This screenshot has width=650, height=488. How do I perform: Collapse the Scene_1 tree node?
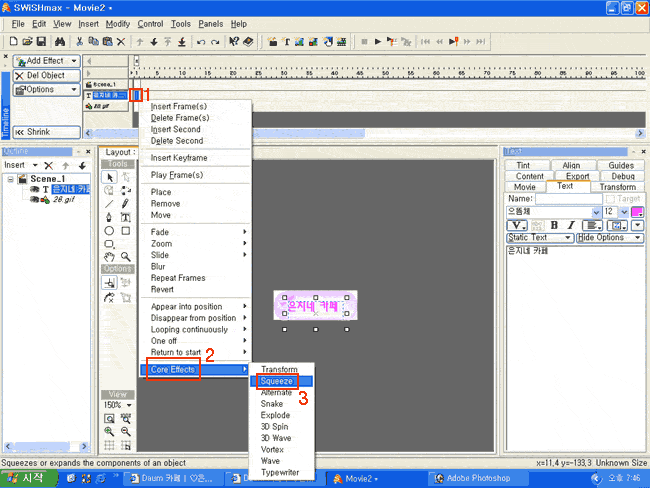click(10, 179)
